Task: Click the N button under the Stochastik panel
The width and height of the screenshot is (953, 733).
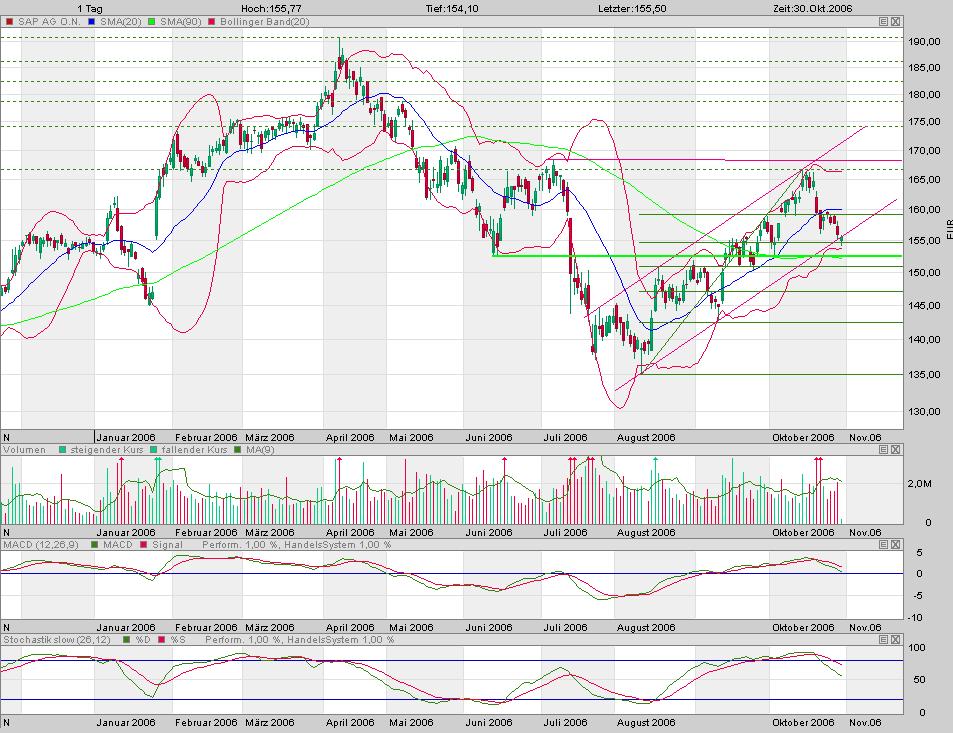Action: point(7,722)
